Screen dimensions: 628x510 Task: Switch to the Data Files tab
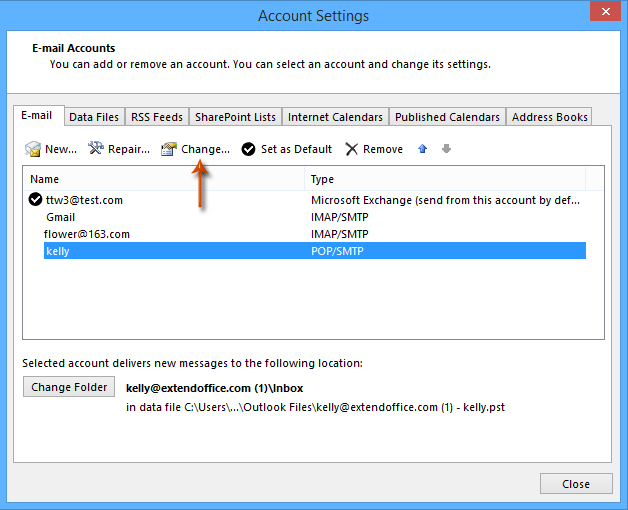click(94, 117)
